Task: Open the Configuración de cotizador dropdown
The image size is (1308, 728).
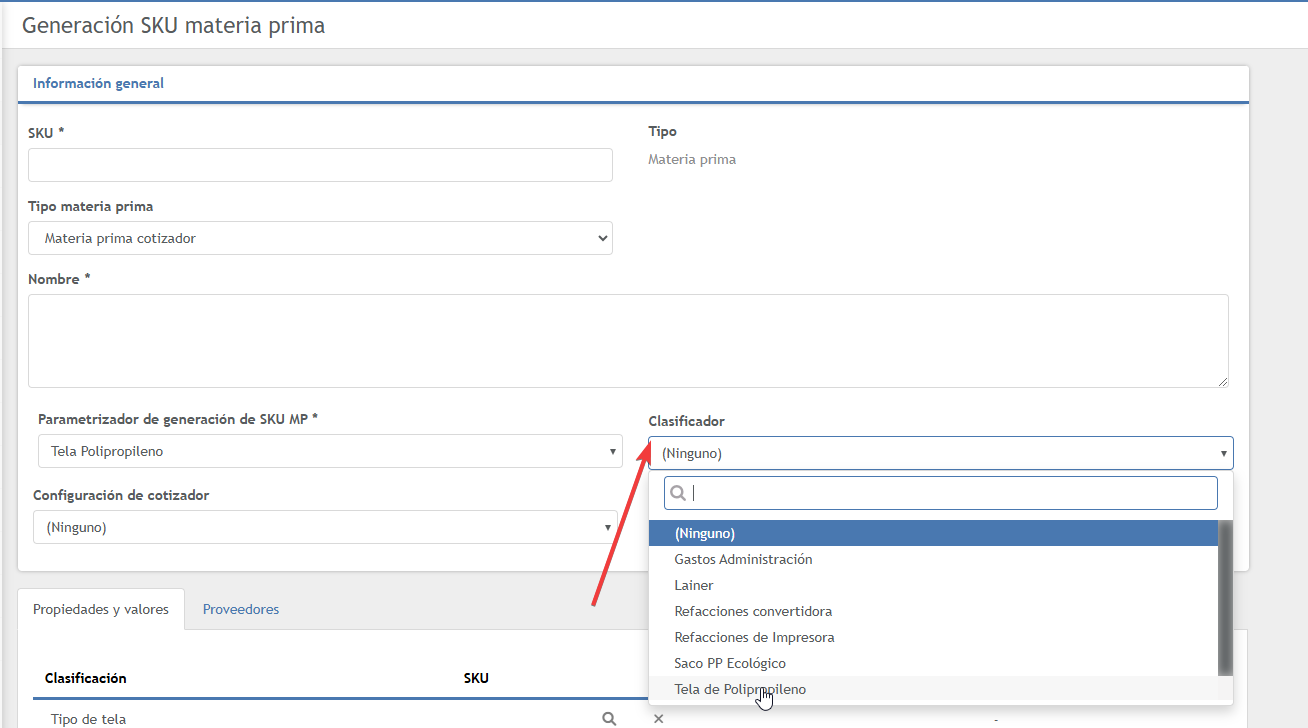Action: (x=325, y=527)
